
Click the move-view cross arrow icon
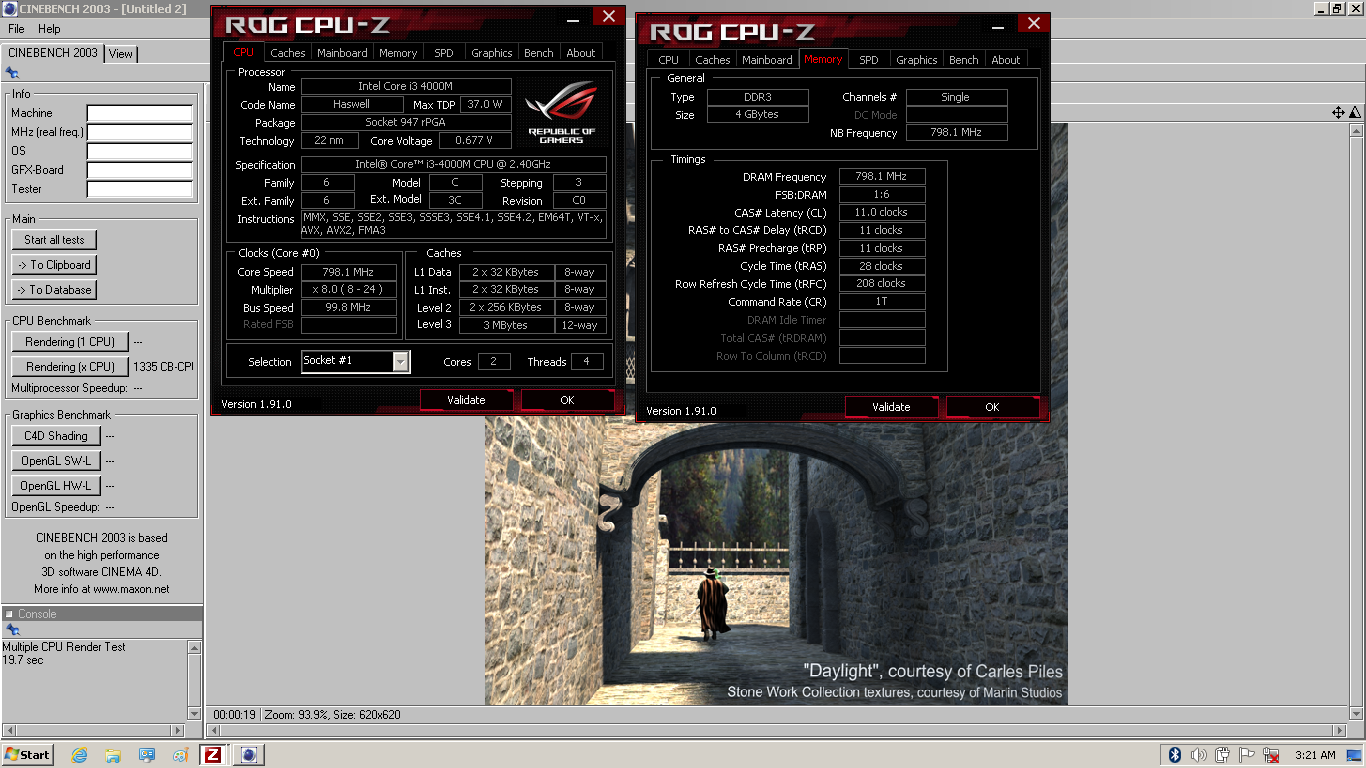[1338, 113]
